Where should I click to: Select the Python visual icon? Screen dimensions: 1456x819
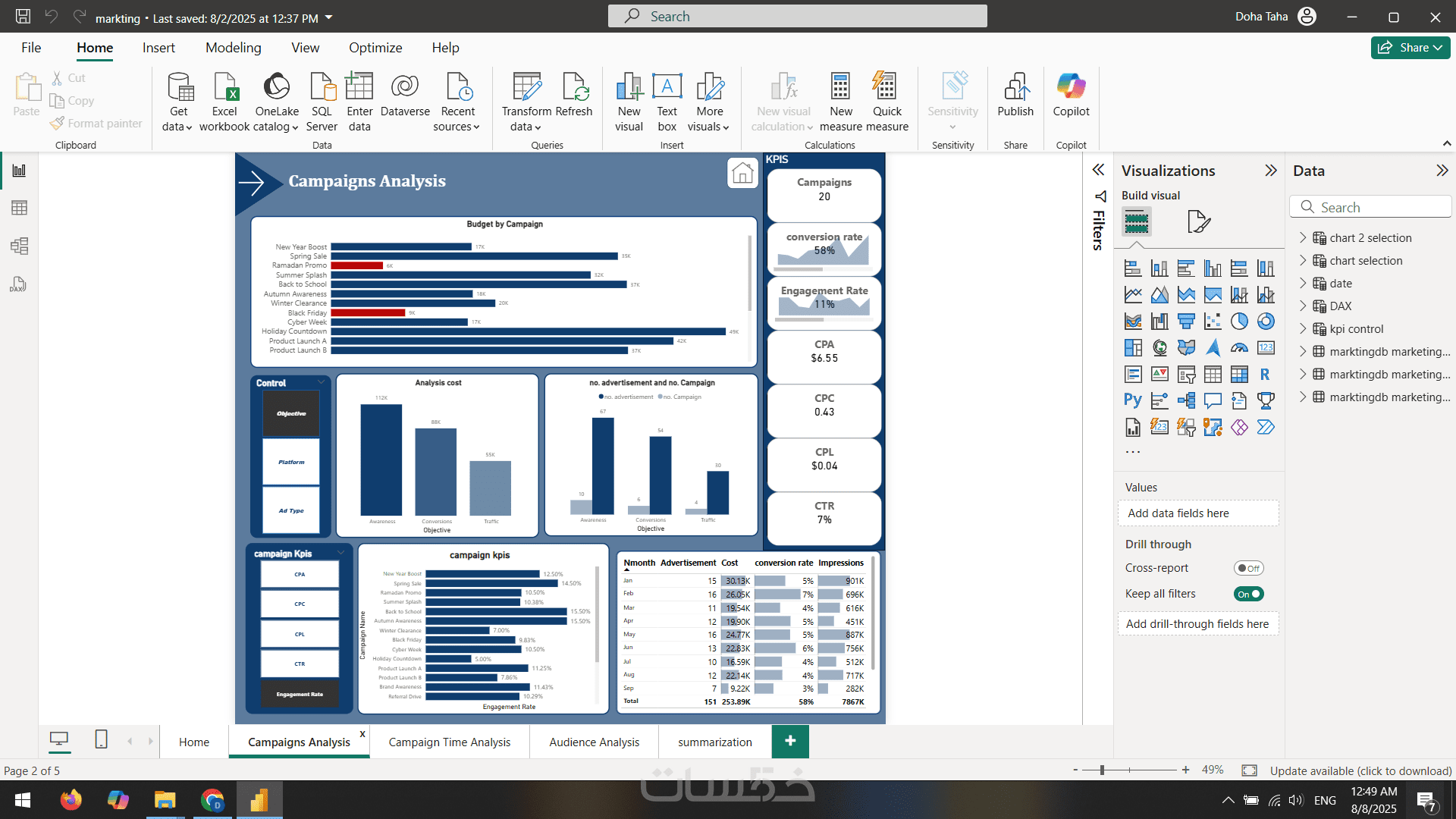(1132, 400)
